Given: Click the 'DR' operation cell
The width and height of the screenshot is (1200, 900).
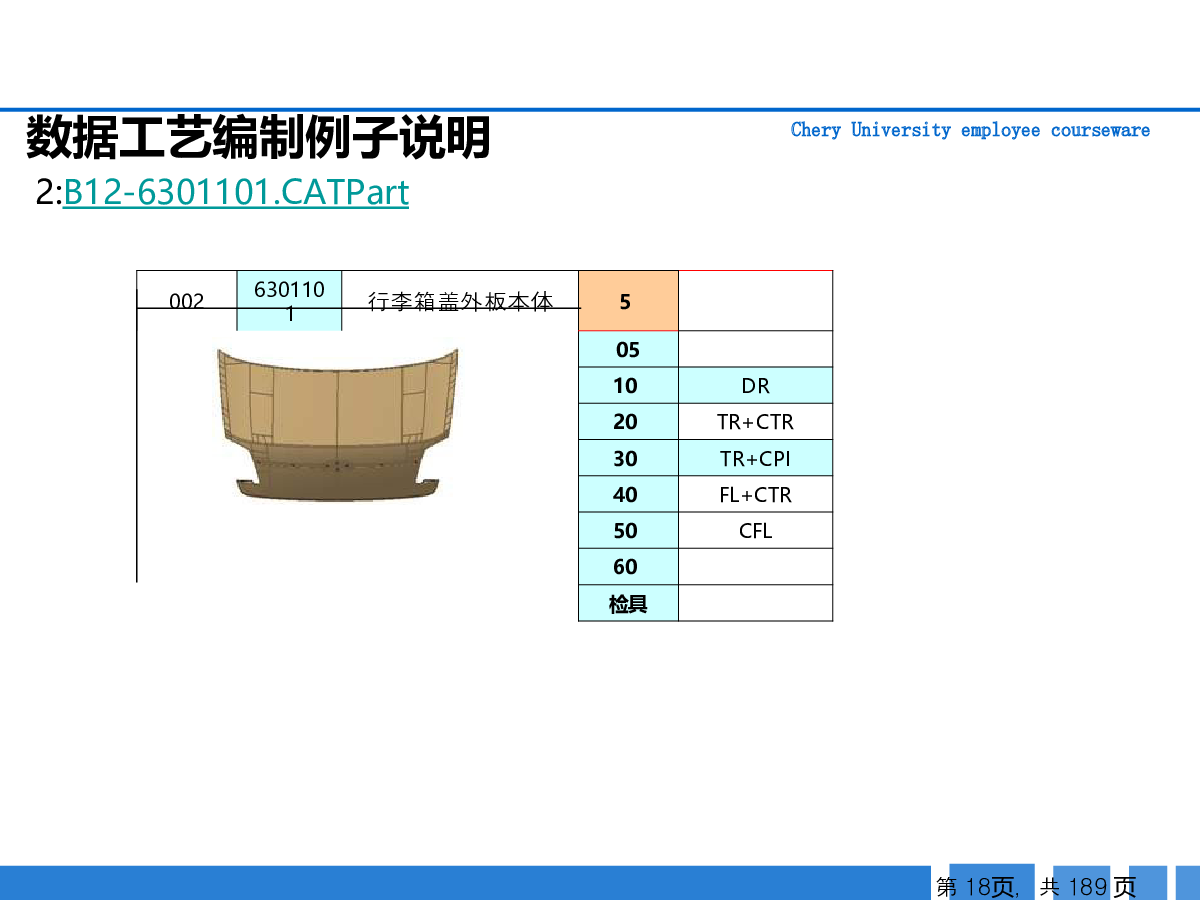Looking at the screenshot, I should [x=755, y=385].
